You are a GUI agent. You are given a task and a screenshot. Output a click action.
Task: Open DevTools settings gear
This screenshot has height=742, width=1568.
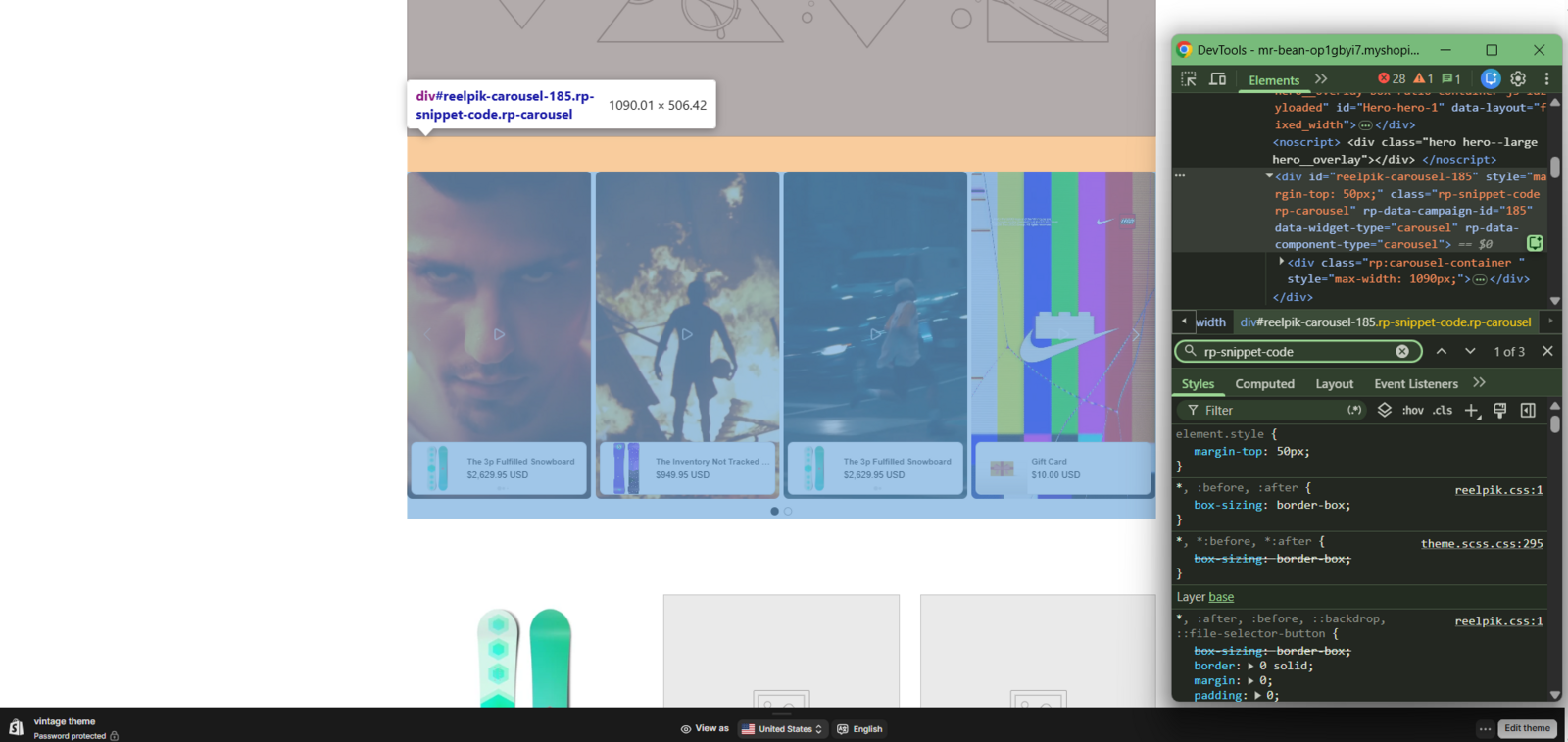[x=1518, y=79]
